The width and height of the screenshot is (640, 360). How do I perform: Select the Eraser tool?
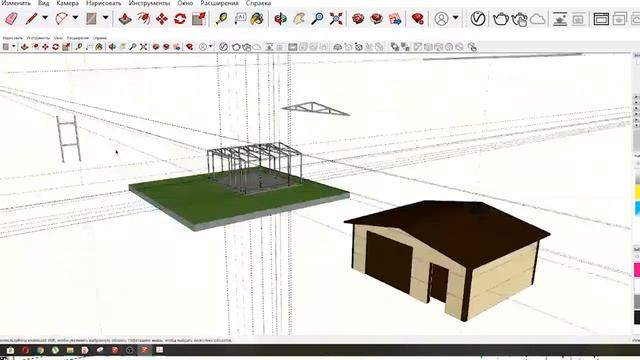[11, 19]
